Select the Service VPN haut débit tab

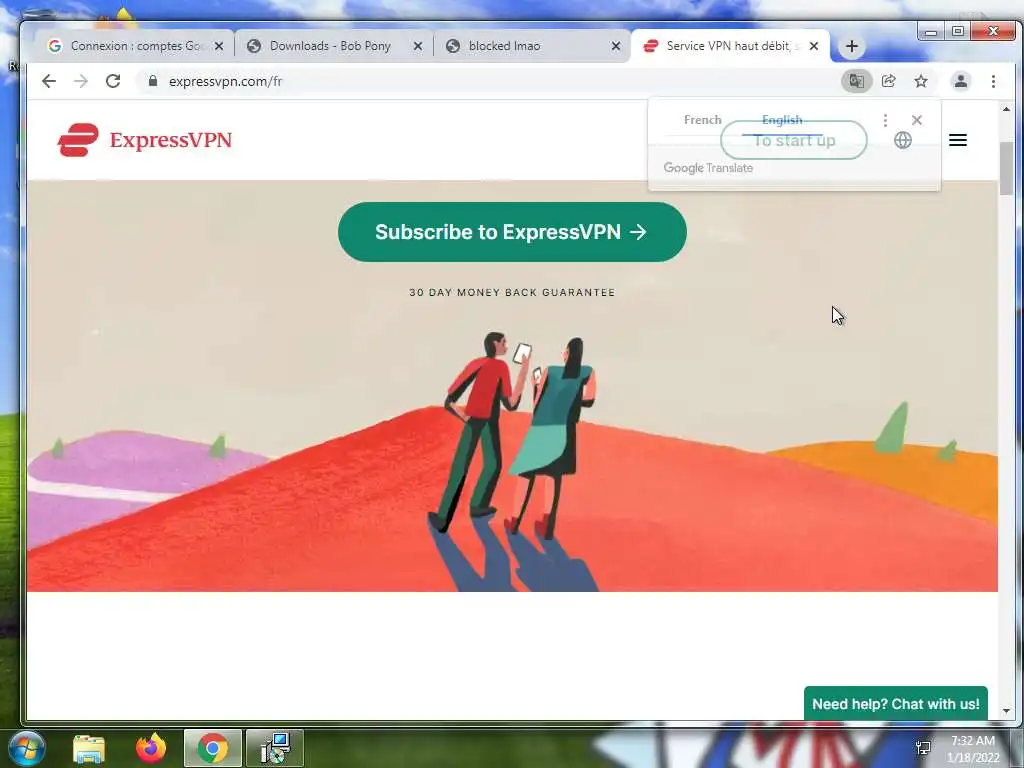(730, 46)
